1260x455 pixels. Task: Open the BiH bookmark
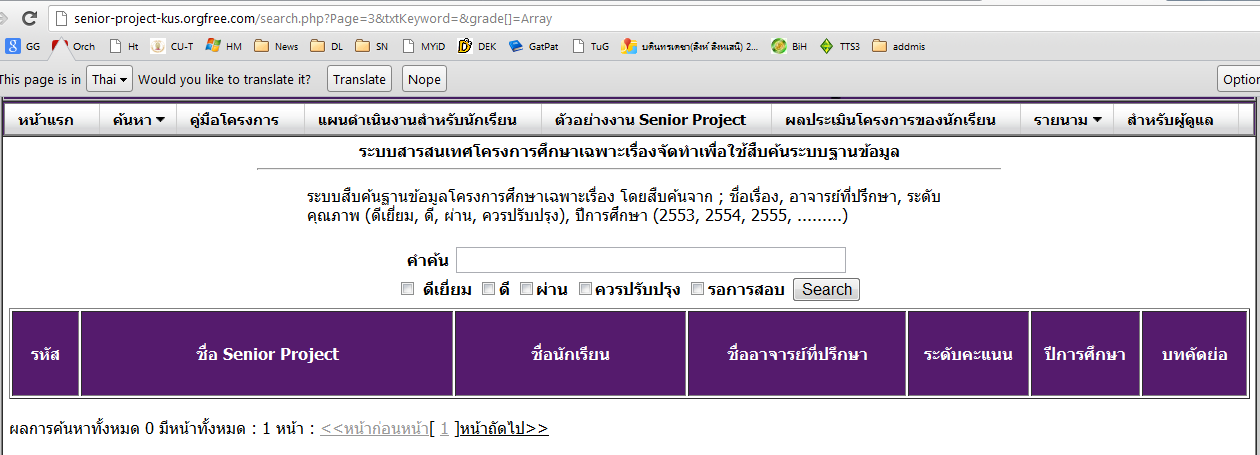tap(789, 46)
